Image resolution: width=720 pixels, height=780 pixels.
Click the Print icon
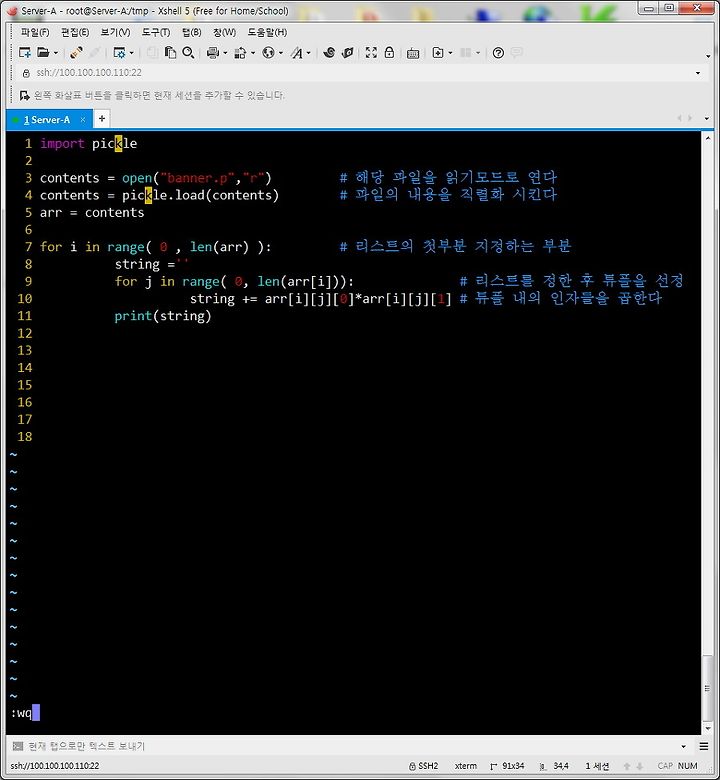[213, 52]
